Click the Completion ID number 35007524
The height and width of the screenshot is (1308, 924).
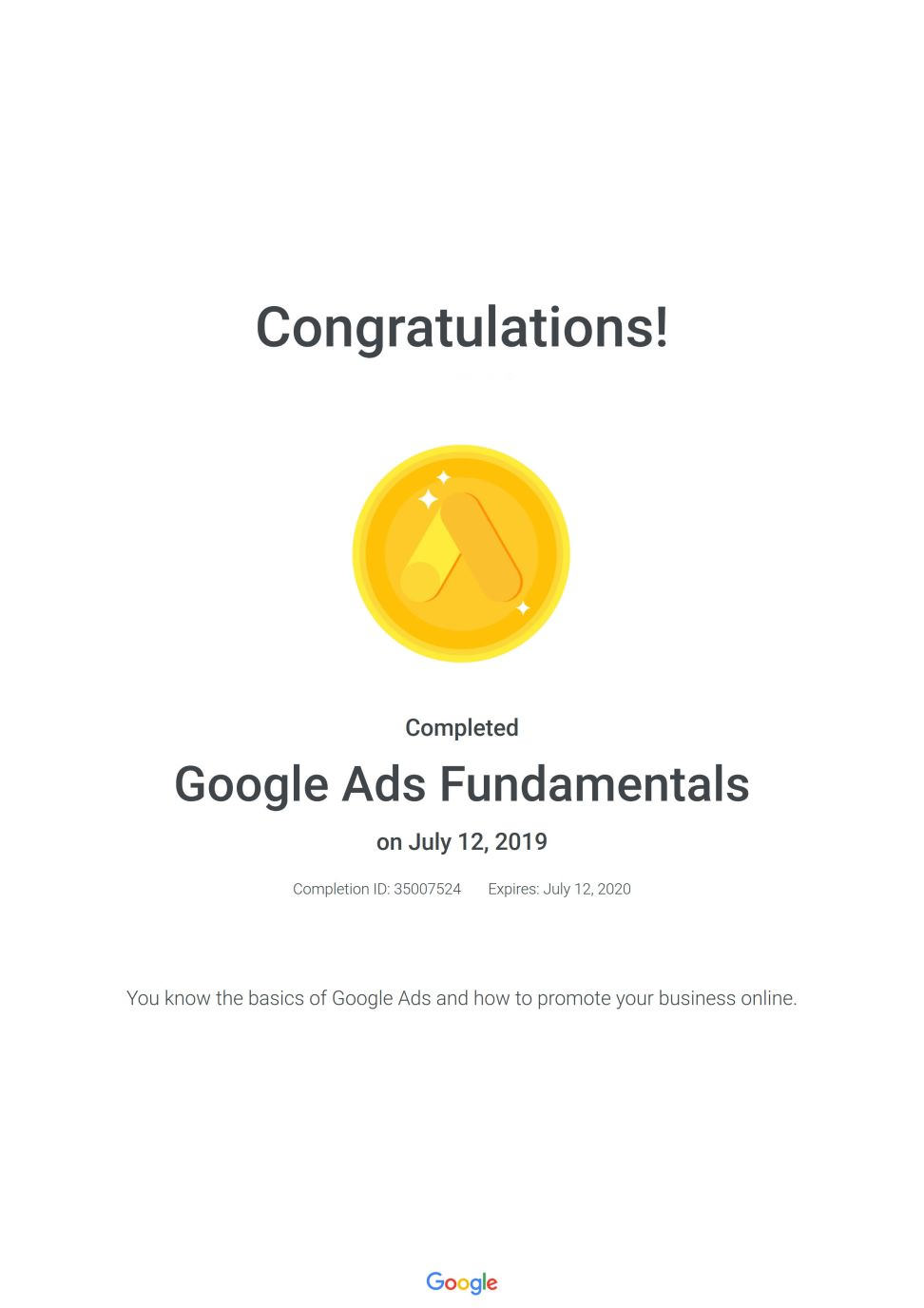[427, 889]
